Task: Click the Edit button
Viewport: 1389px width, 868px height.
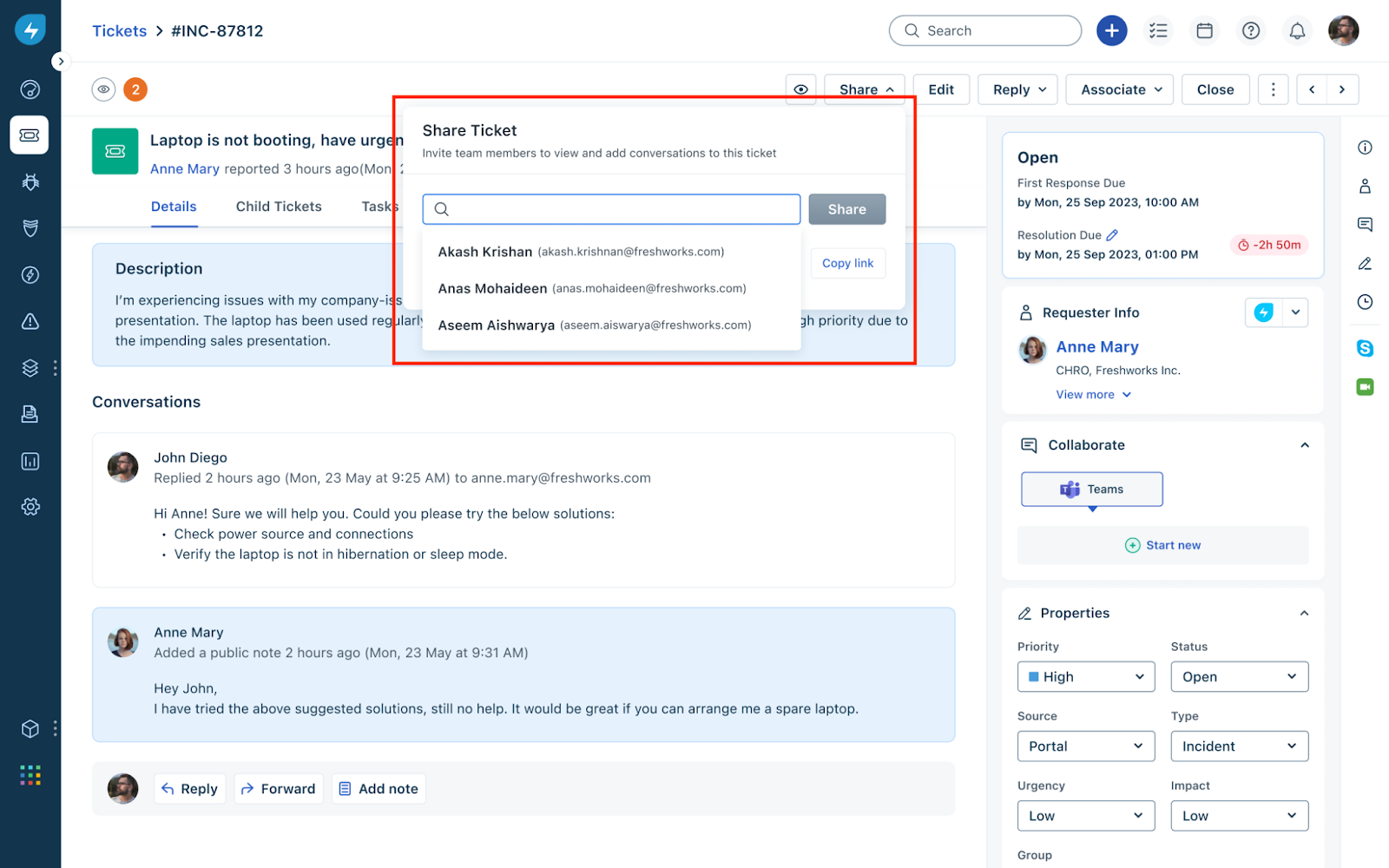Action: coord(941,89)
